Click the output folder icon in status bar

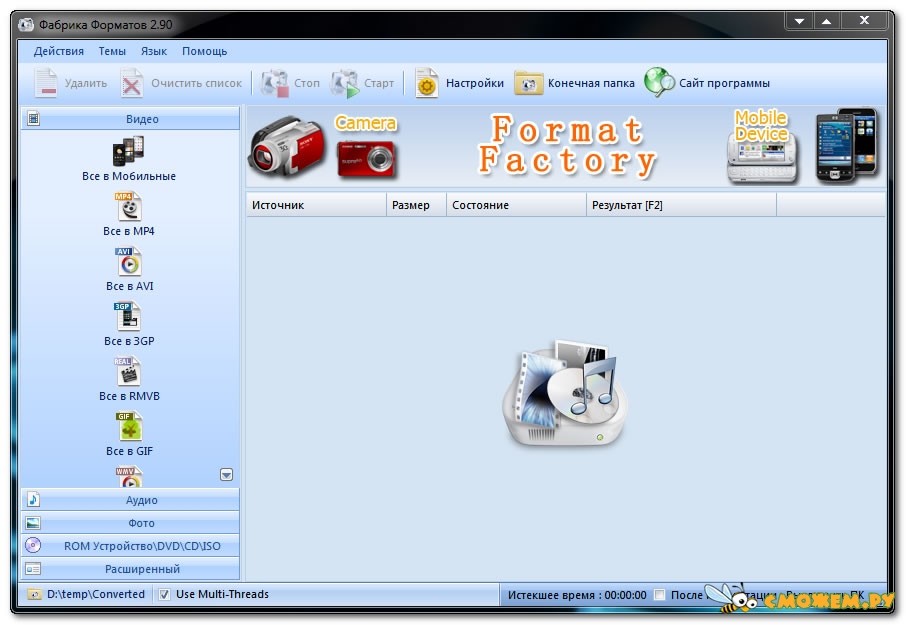[x=34, y=594]
